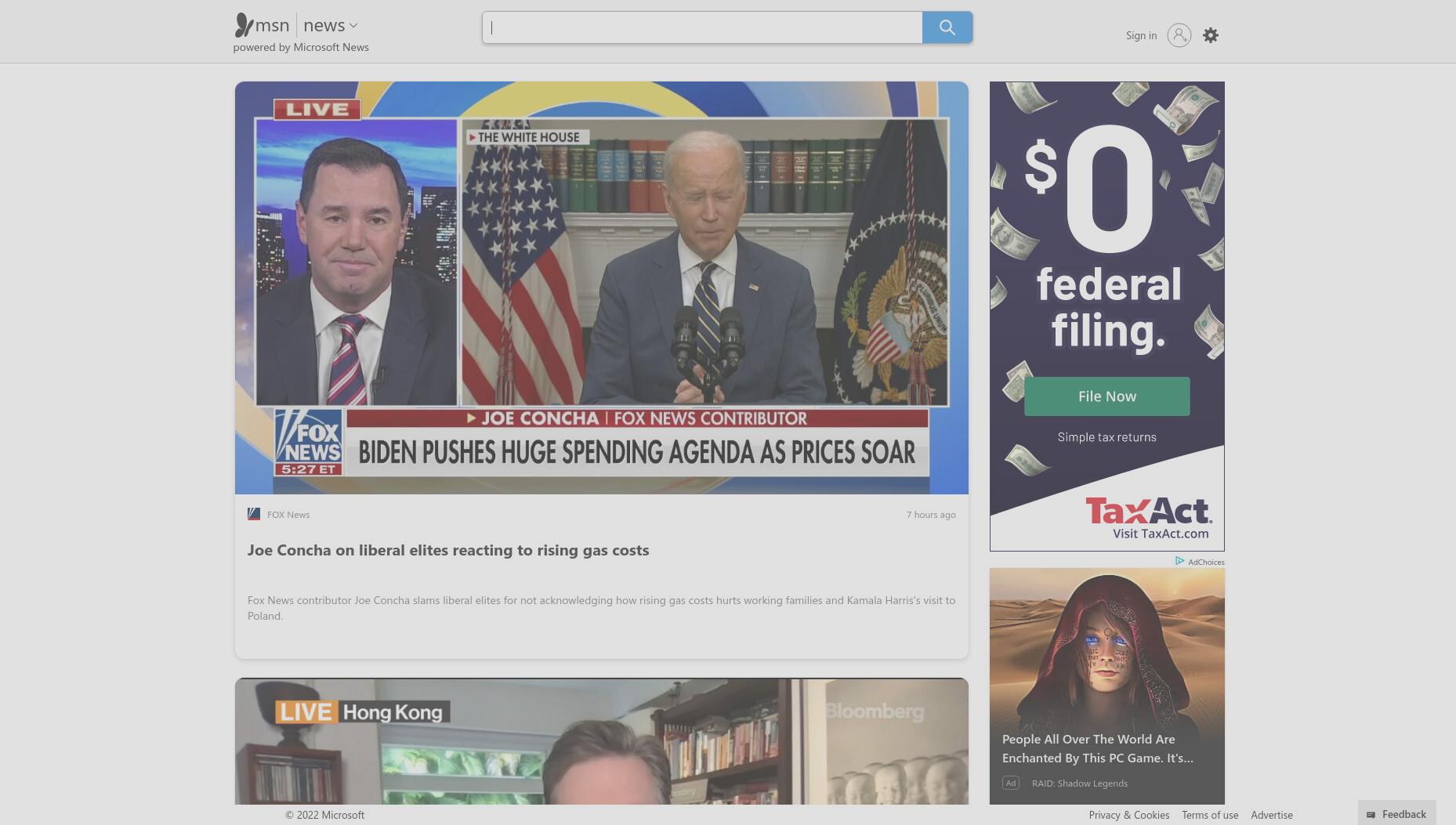Click the Feedback button

[1396, 814]
